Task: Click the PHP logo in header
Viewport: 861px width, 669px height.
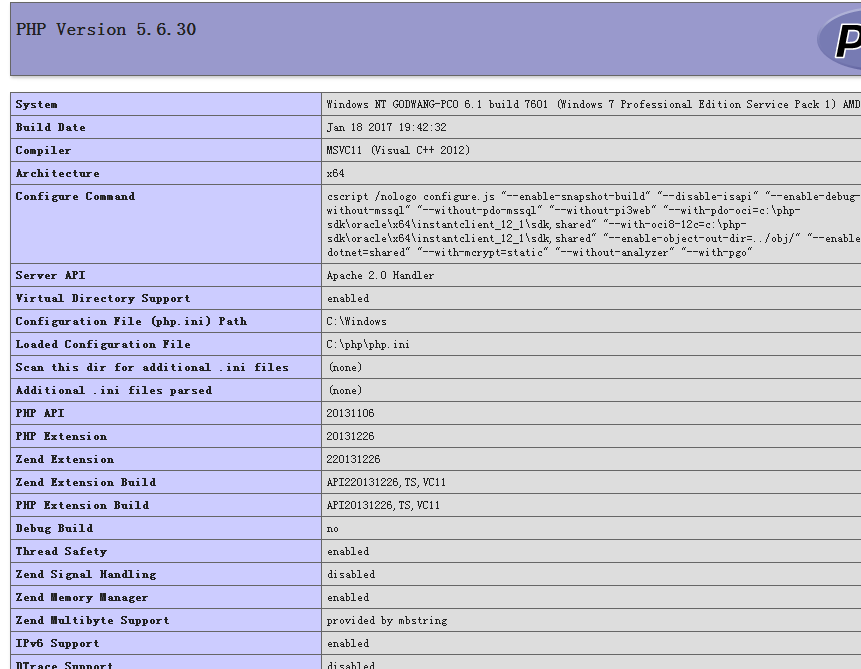Action: click(840, 40)
